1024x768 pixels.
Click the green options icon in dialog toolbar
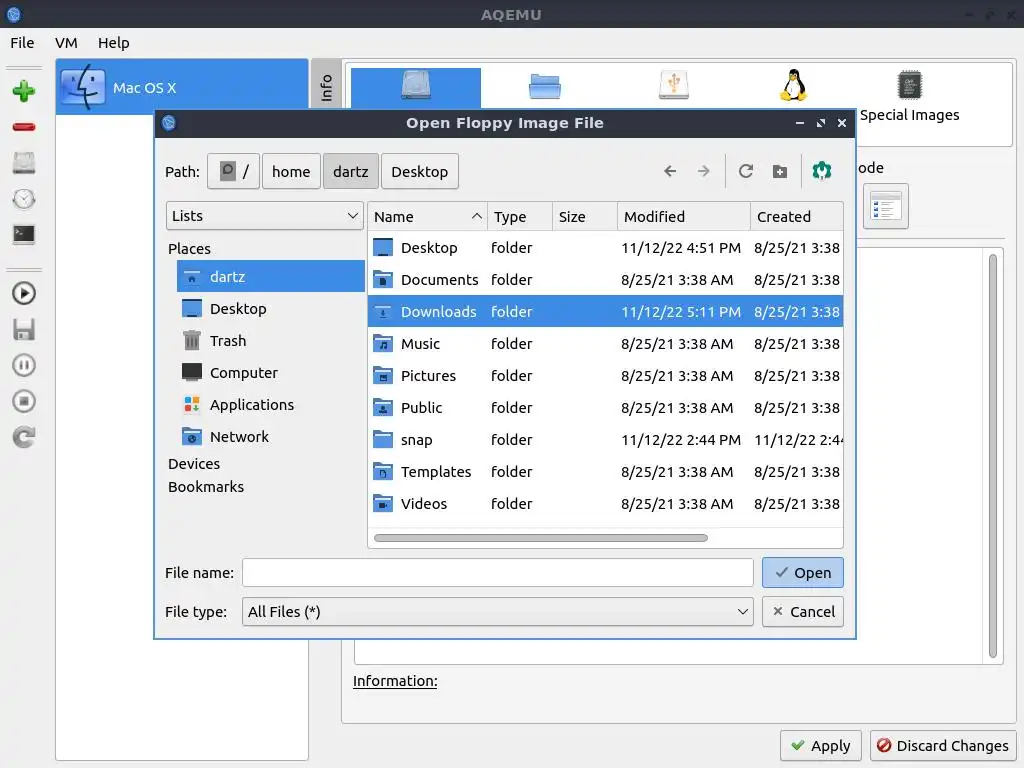point(822,171)
